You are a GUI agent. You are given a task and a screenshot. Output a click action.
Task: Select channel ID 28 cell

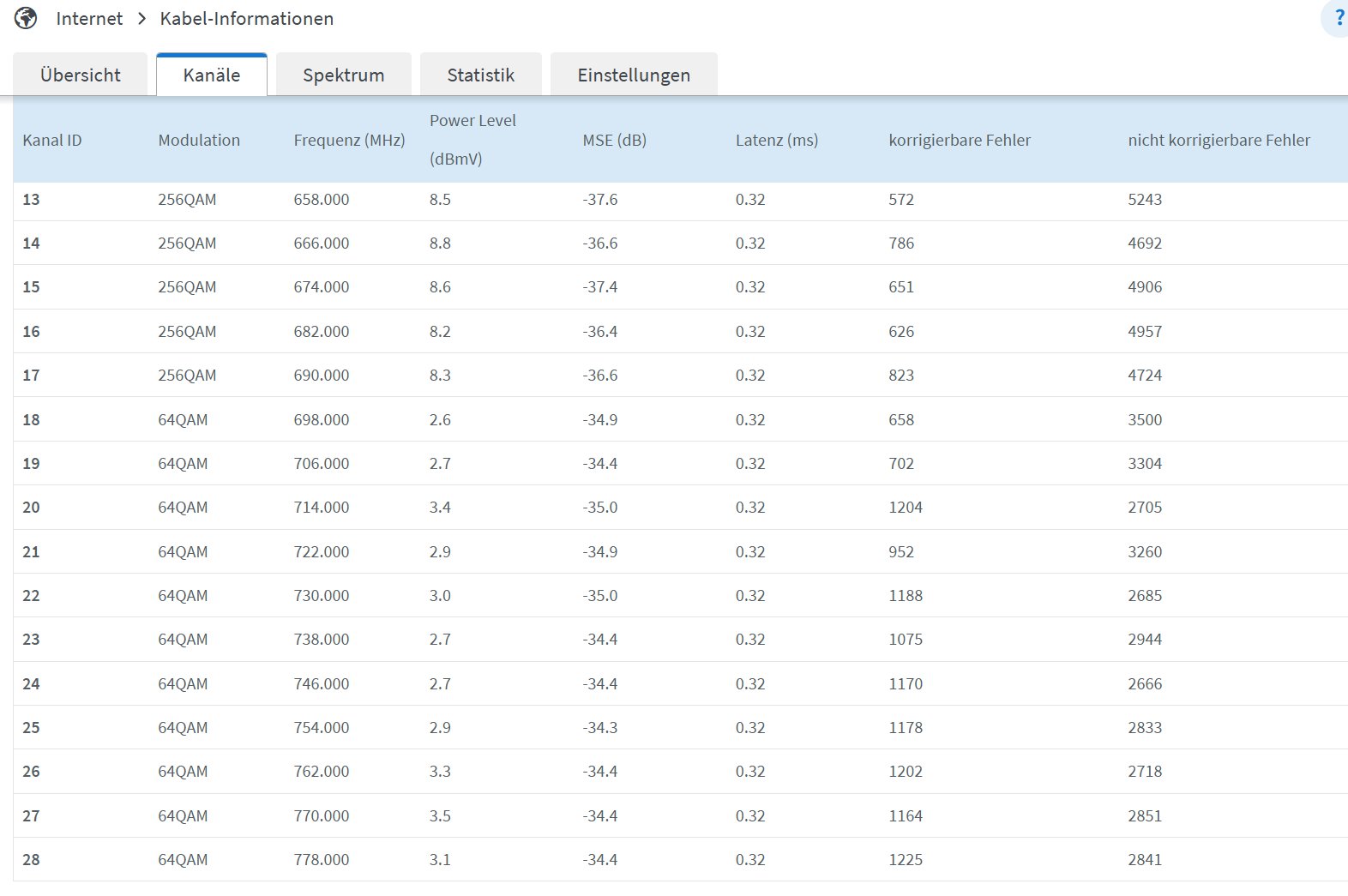31,860
